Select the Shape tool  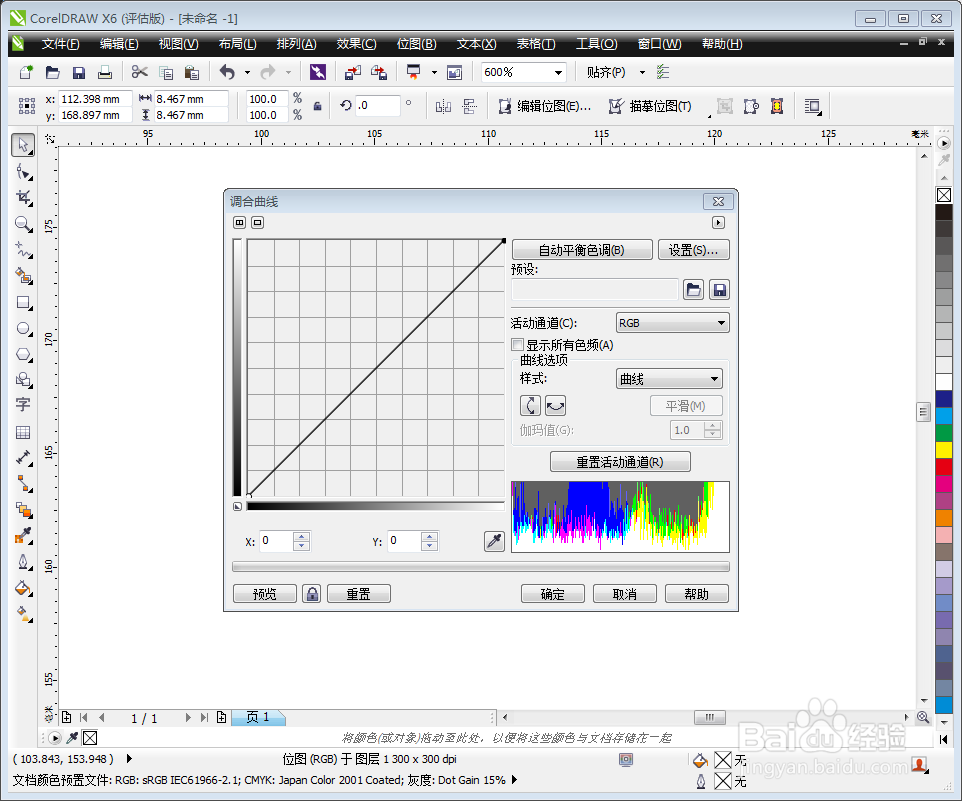pyautogui.click(x=24, y=171)
